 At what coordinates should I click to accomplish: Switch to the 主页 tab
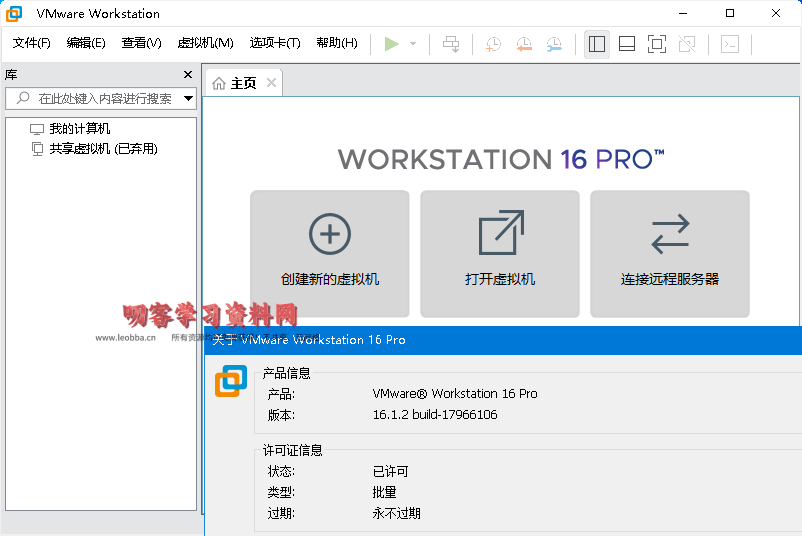point(244,83)
